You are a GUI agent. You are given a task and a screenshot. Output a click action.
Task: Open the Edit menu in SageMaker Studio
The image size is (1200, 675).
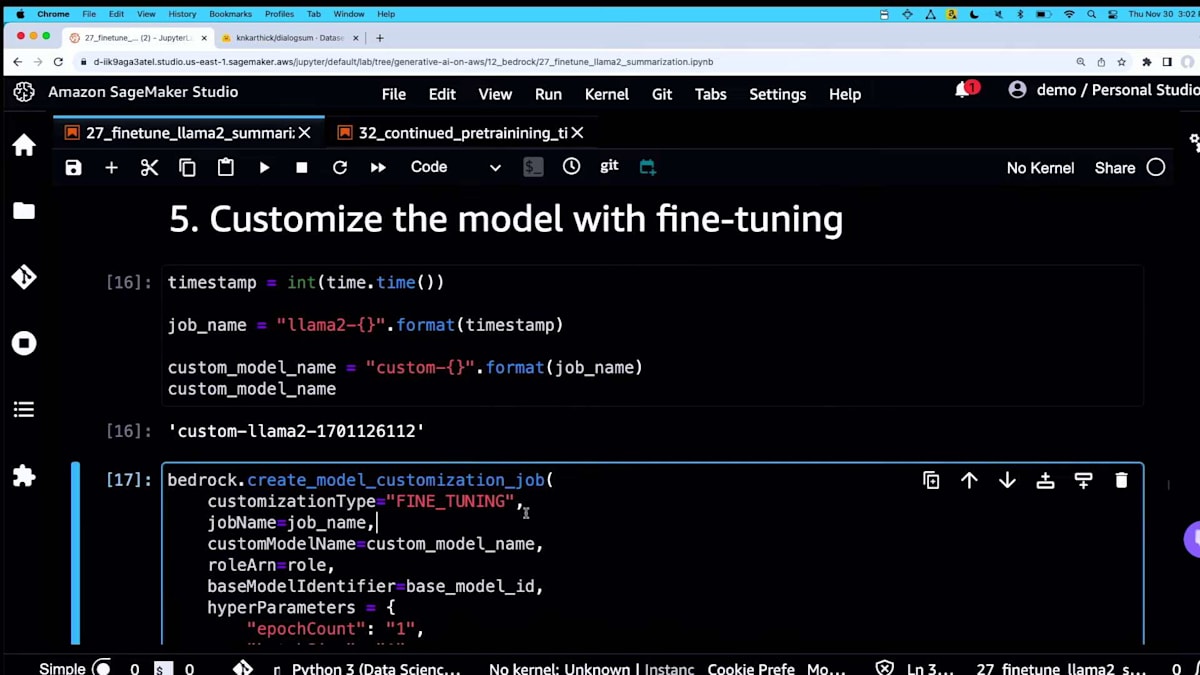(442, 94)
